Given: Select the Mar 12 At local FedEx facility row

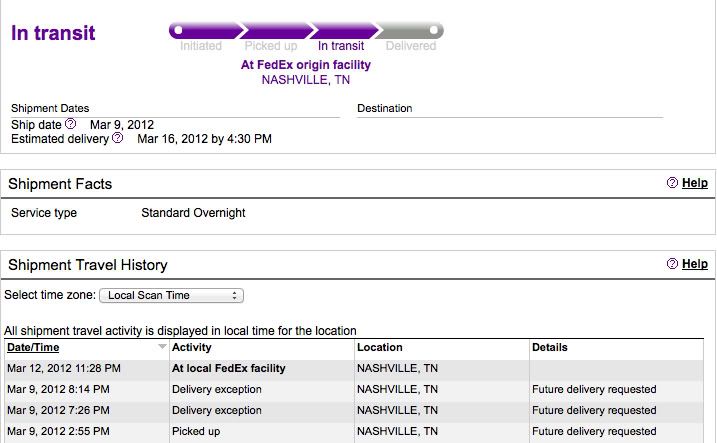Looking at the screenshot, I should click(354, 368).
